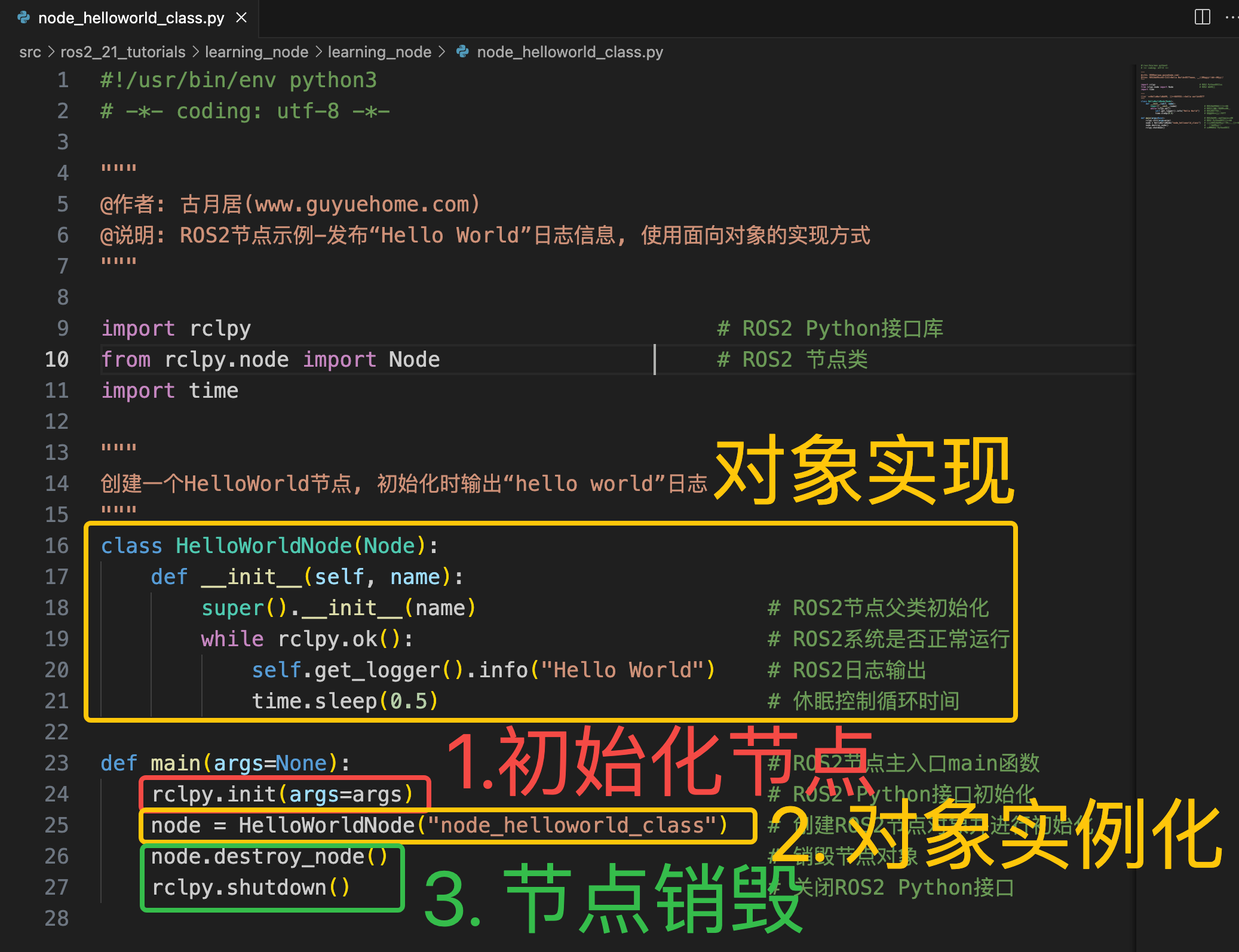Click the Python file icon in the breadcrumb
The image size is (1239, 952).
[462, 52]
